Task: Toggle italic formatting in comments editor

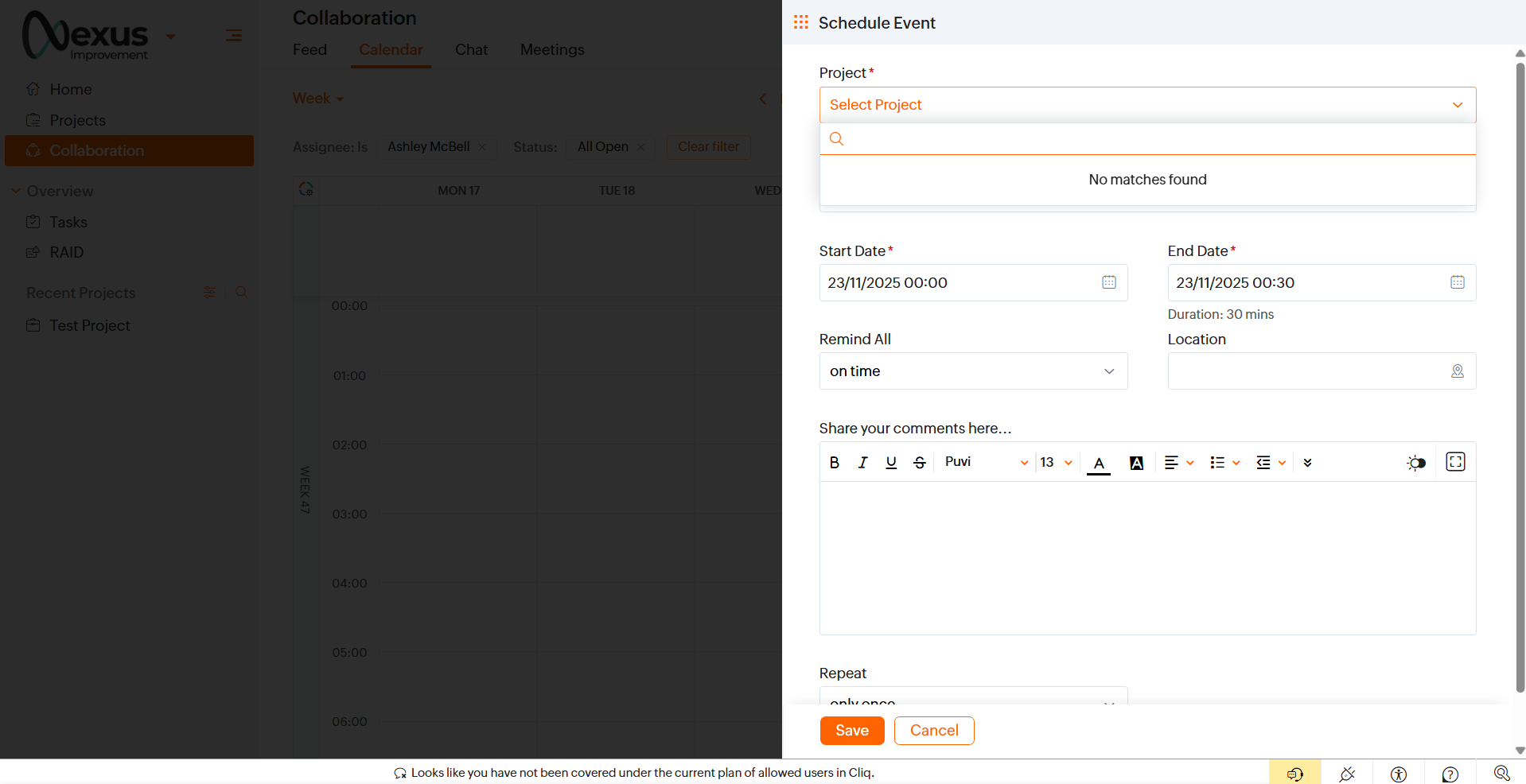Action: tap(862, 463)
